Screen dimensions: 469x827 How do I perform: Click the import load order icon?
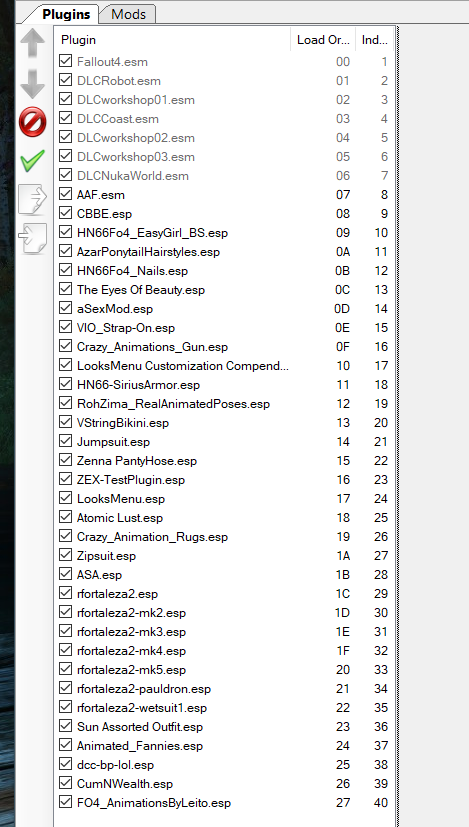pyautogui.click(x=33, y=238)
